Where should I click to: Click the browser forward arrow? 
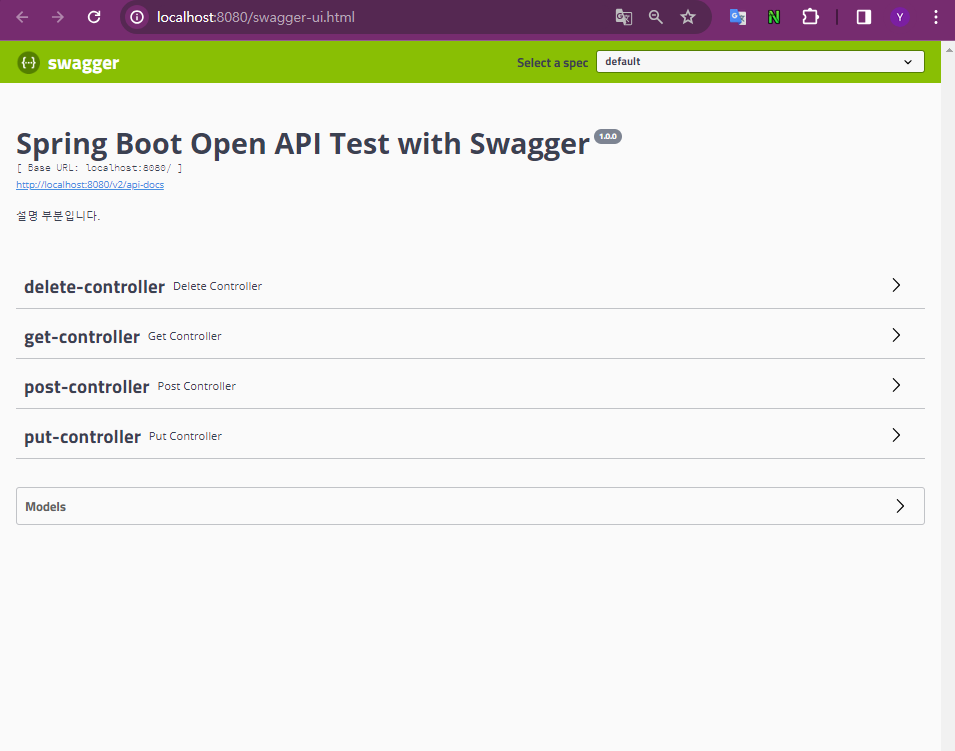(x=58, y=17)
